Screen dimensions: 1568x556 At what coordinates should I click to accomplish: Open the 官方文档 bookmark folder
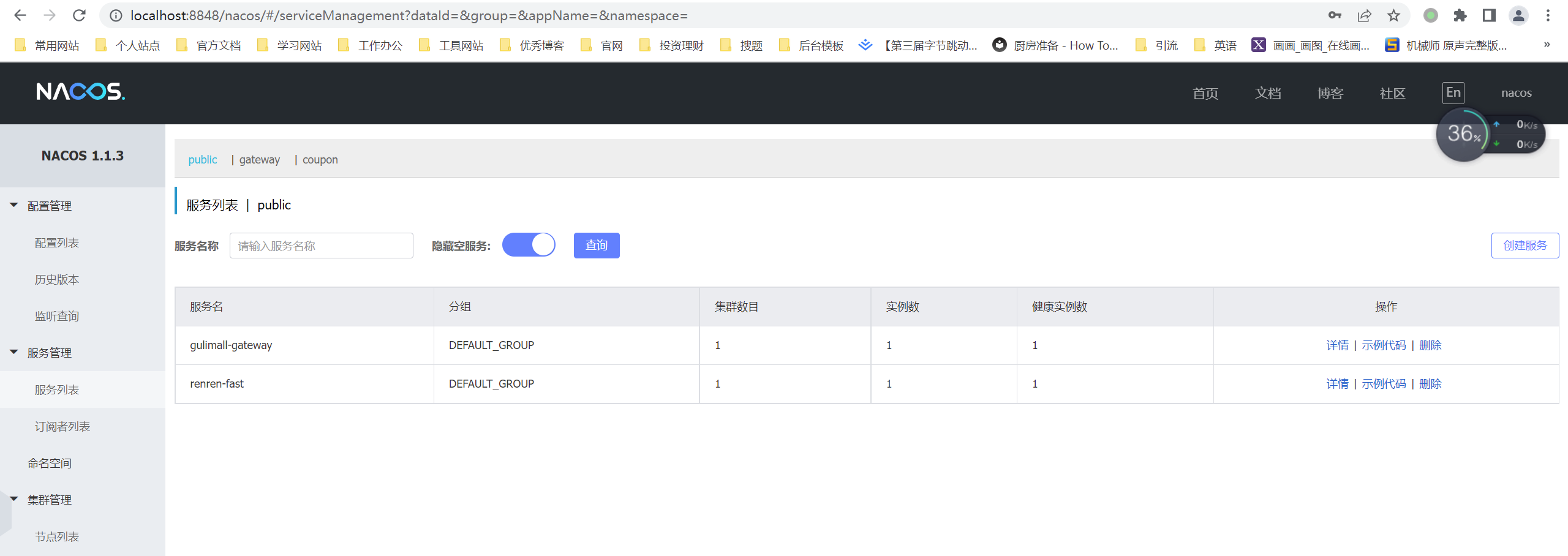point(209,45)
